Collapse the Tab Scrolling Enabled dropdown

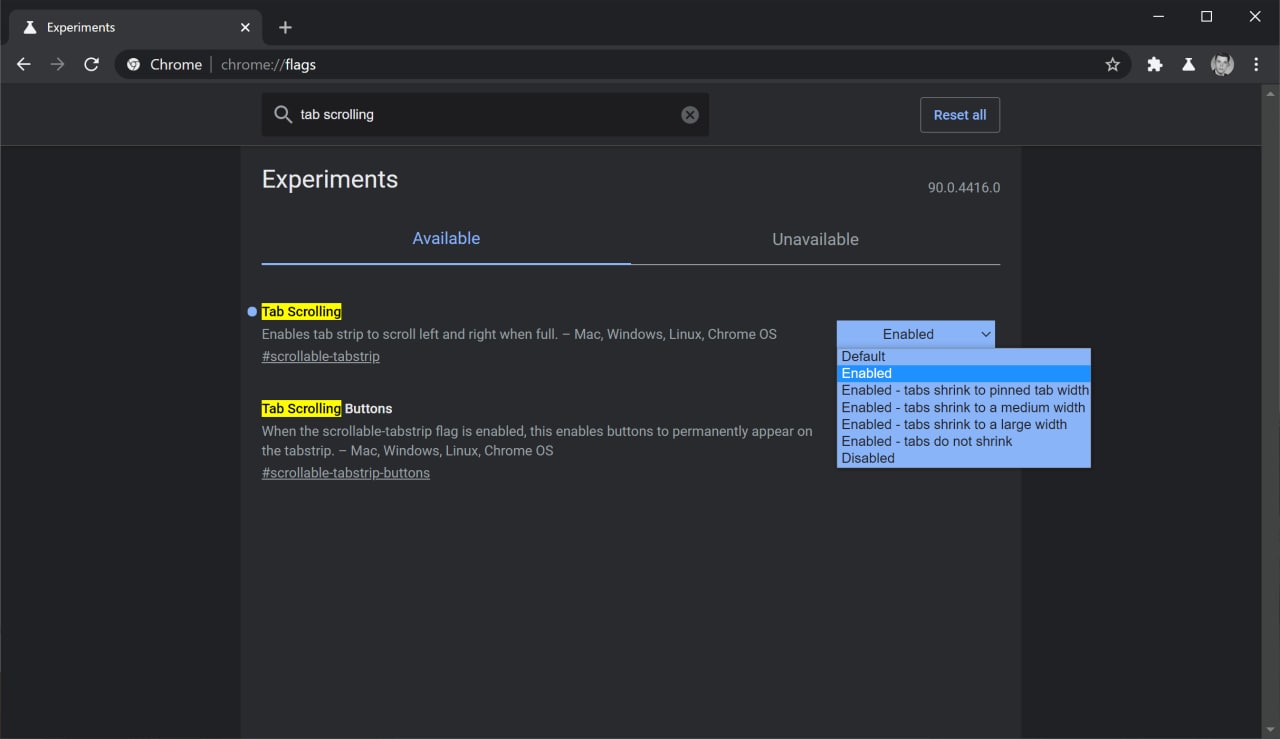tap(916, 334)
